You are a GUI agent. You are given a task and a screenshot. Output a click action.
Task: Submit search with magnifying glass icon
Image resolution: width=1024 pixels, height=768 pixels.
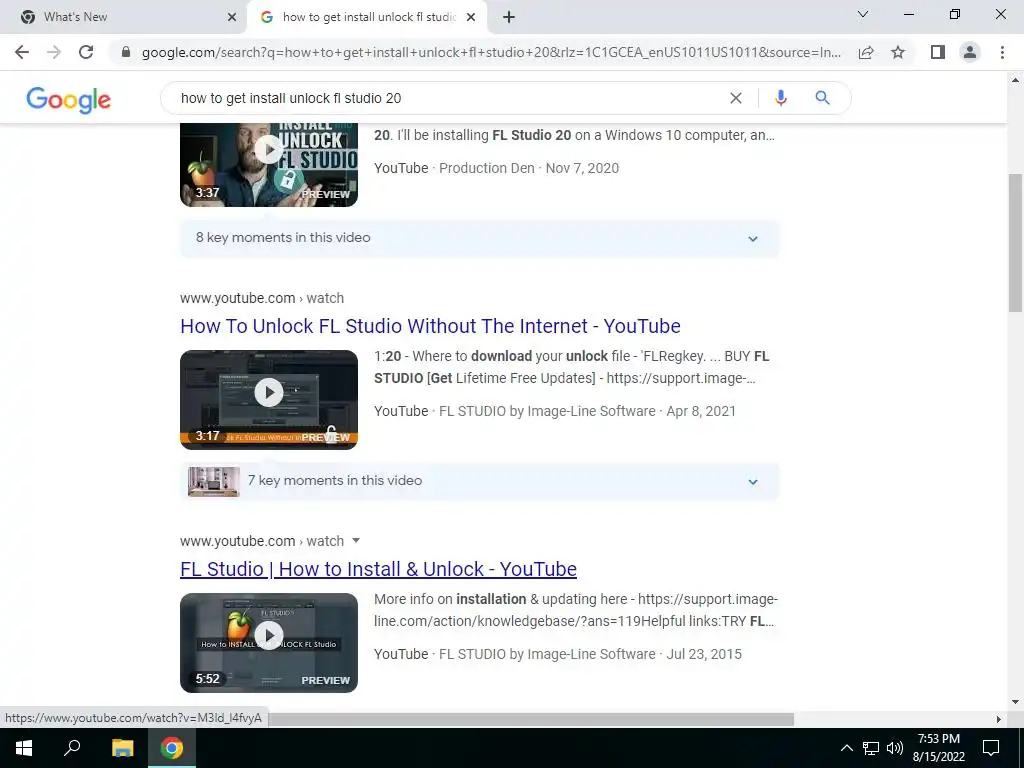coord(822,98)
